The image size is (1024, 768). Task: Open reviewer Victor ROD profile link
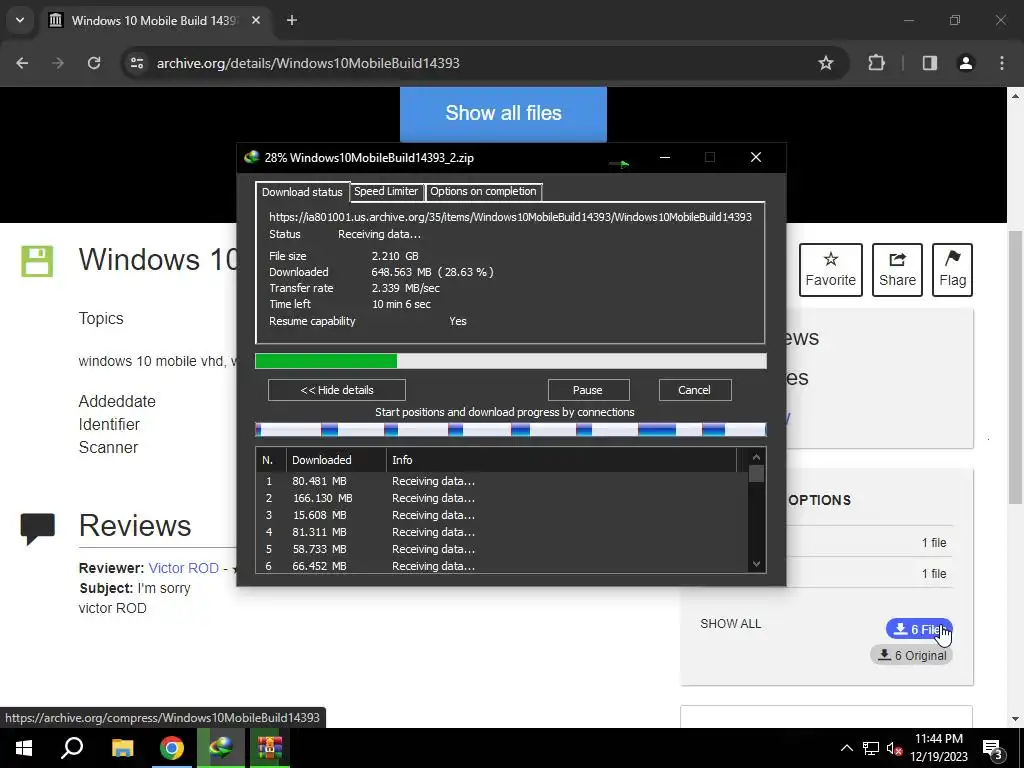pyautogui.click(x=184, y=568)
